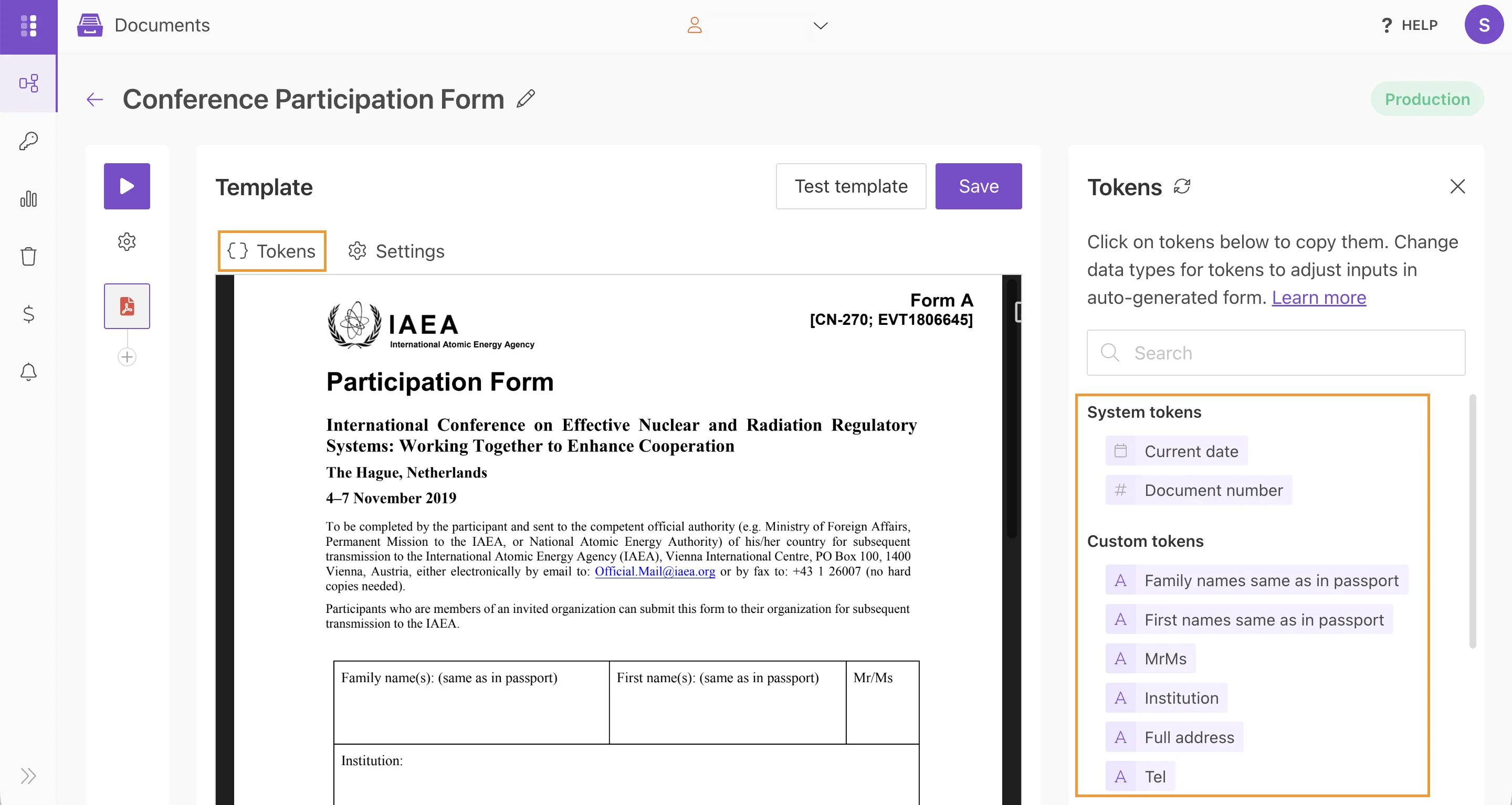Click the user avatar S
Viewport: 1512px width, 805px height.
pyautogui.click(x=1484, y=25)
